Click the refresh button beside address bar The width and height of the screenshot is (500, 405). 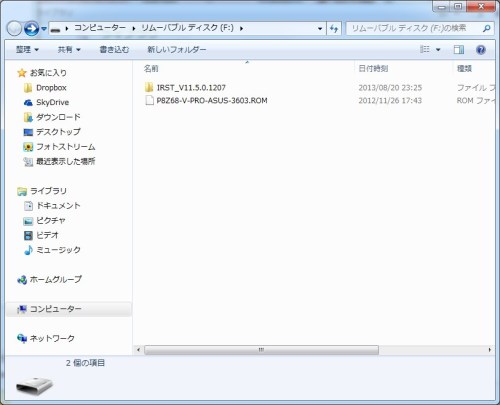[334, 29]
